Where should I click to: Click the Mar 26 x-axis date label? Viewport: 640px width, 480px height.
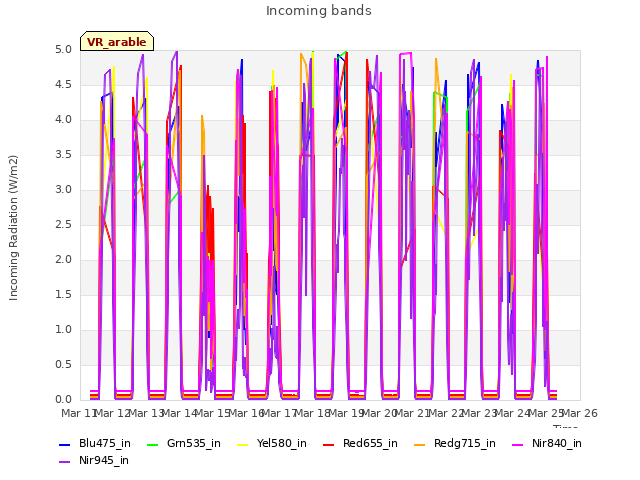click(x=580, y=413)
